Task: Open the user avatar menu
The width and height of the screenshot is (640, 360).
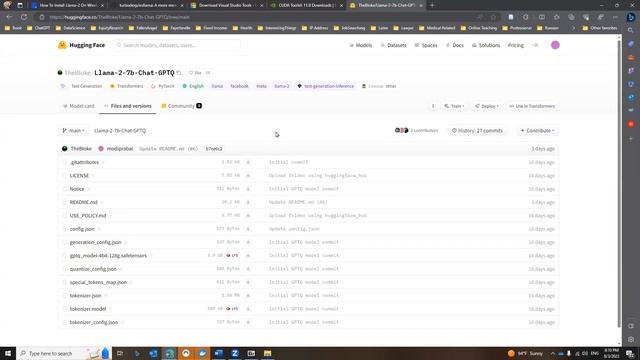Action: click(555, 45)
